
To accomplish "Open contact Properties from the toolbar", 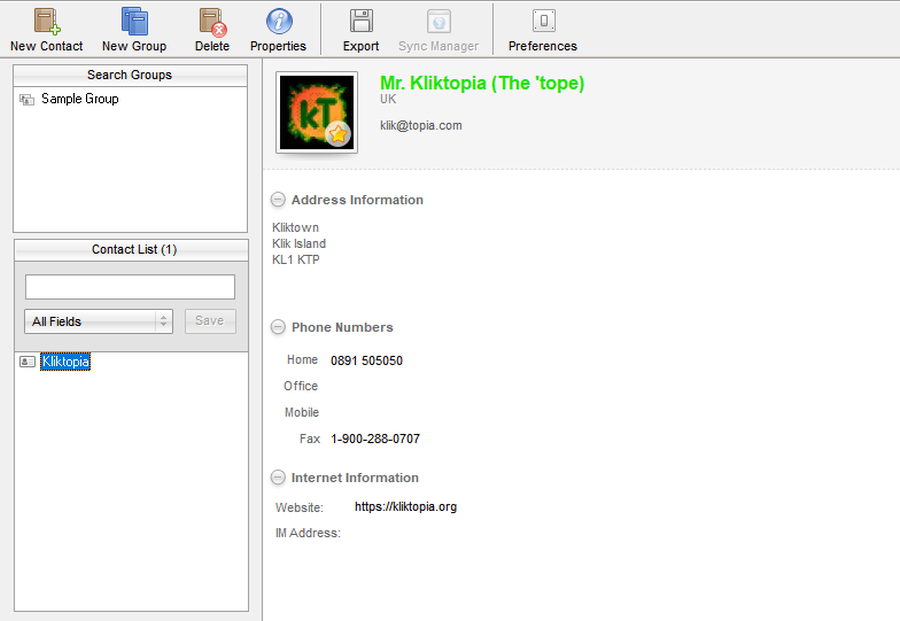I will point(278,22).
